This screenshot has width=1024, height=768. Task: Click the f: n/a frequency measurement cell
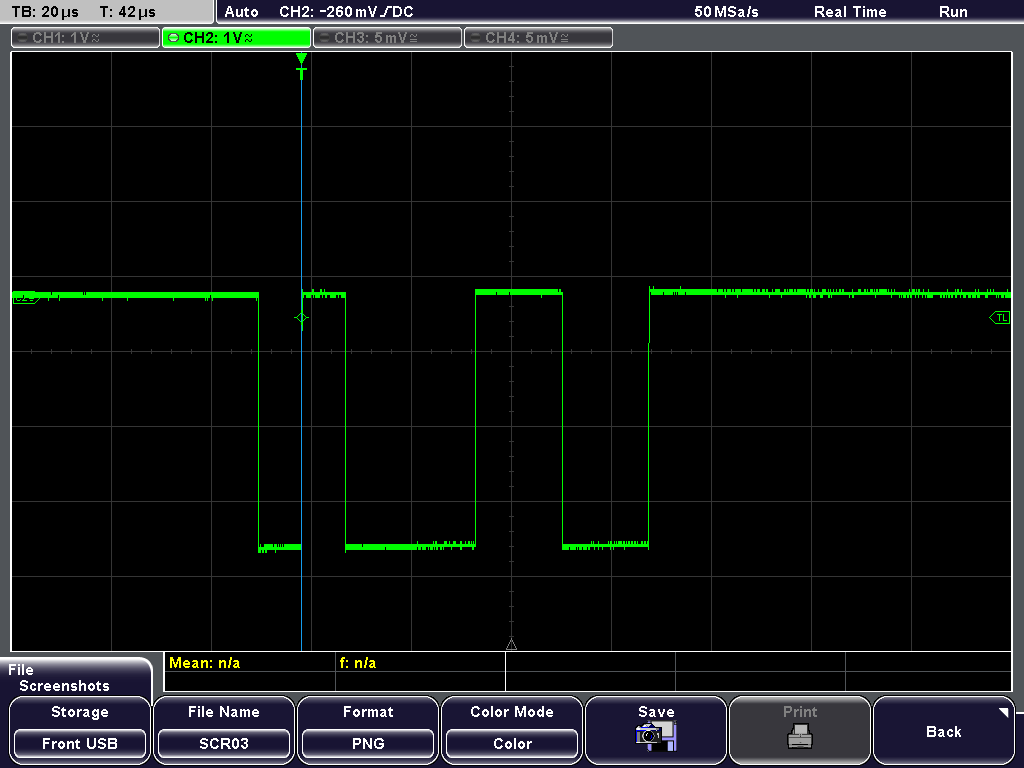pos(420,663)
